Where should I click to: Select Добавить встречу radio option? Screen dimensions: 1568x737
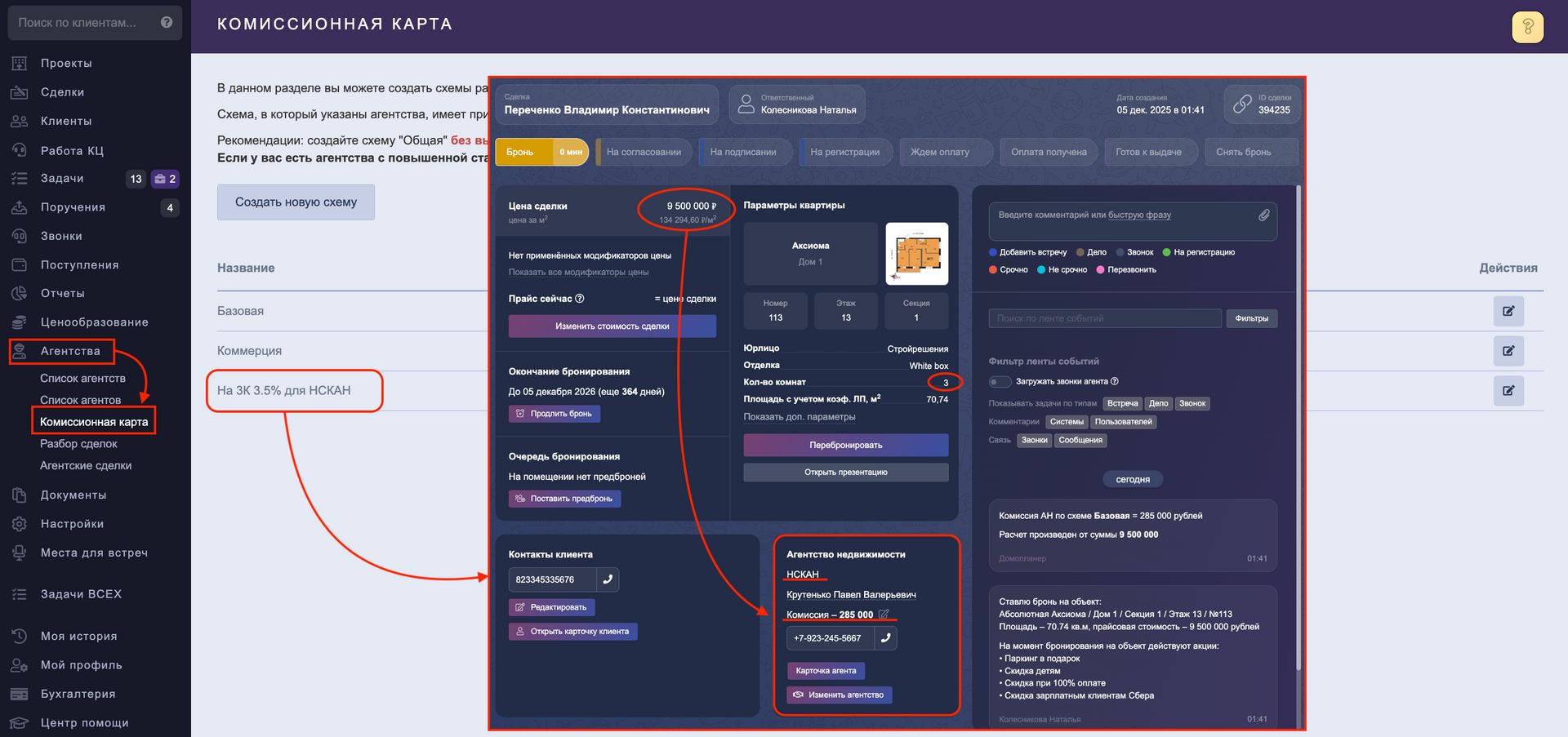[x=993, y=252]
